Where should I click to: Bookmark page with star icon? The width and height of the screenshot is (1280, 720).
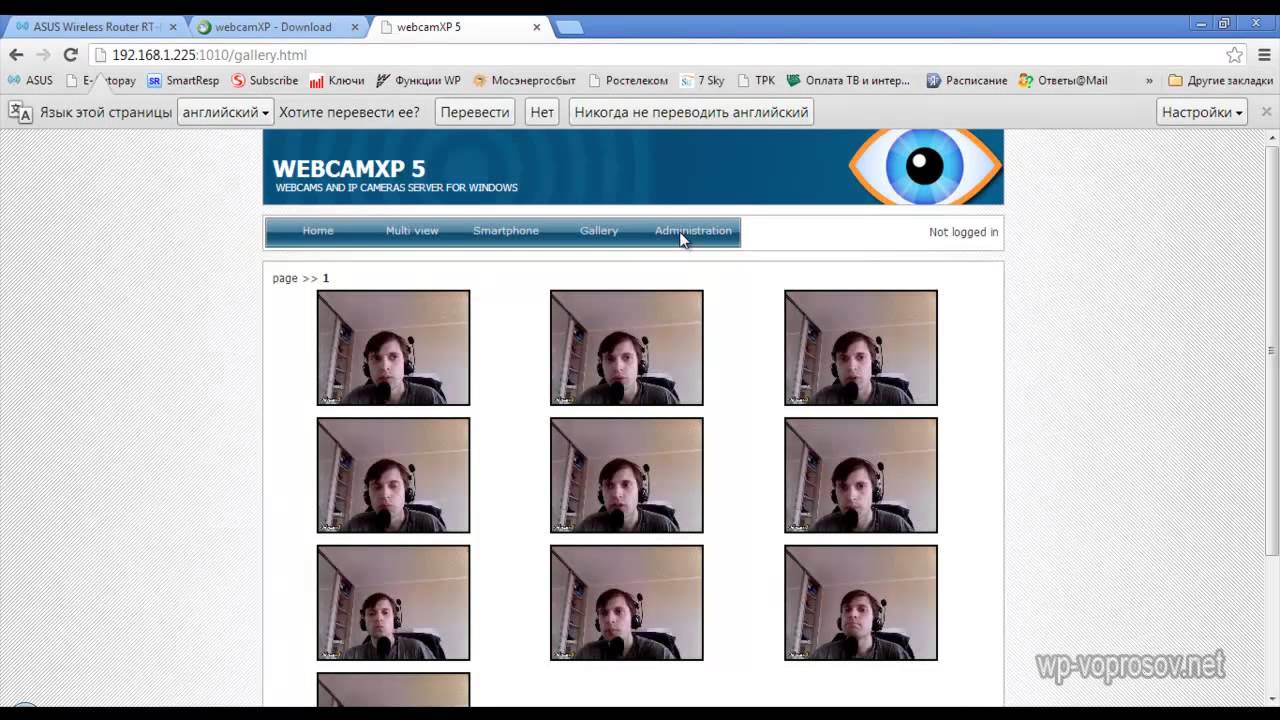(1235, 55)
